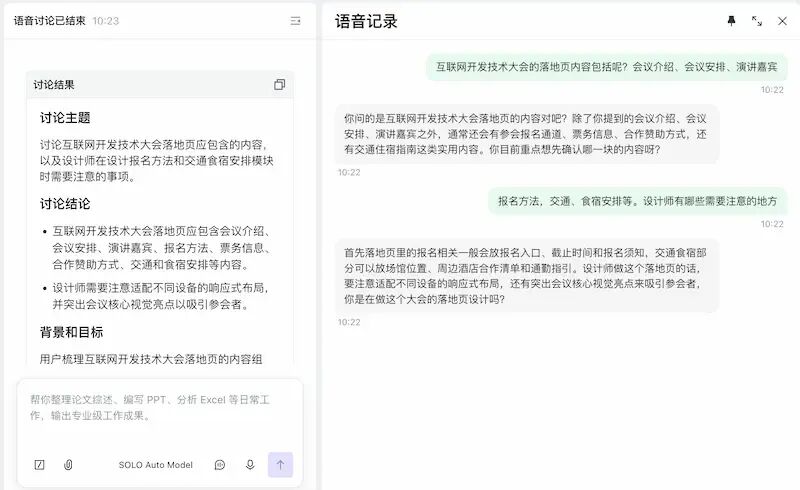Click the green message starting 报名方法，交通
800x490 pixels.
point(638,201)
